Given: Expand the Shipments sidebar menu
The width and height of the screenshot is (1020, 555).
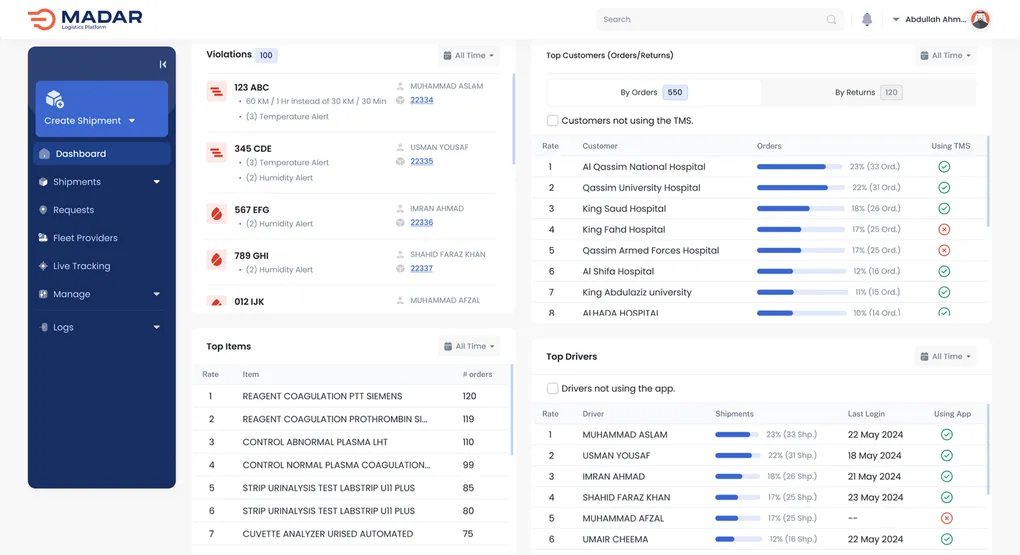Looking at the screenshot, I should tap(156, 182).
